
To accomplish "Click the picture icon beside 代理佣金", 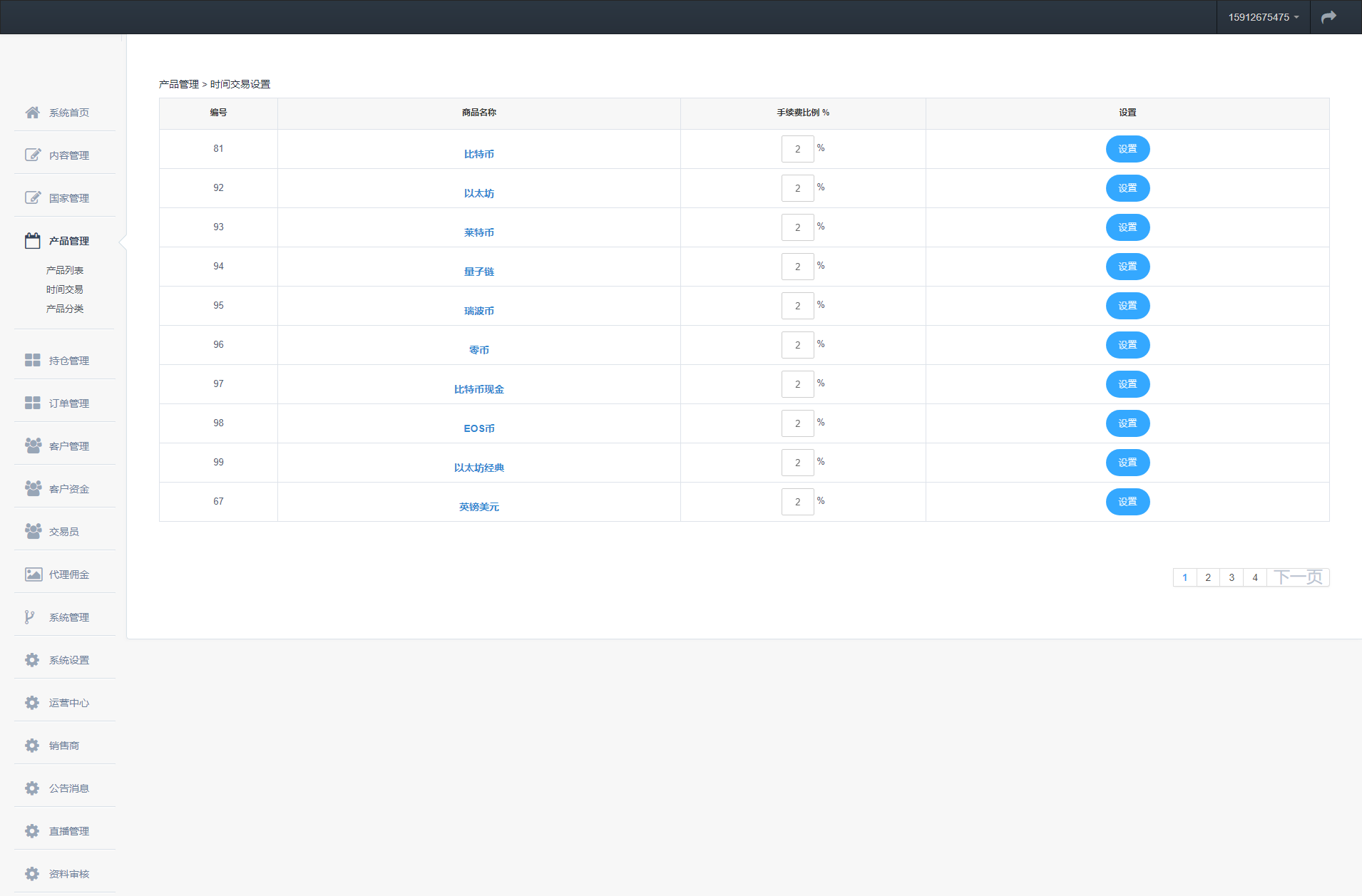I will (x=33, y=575).
